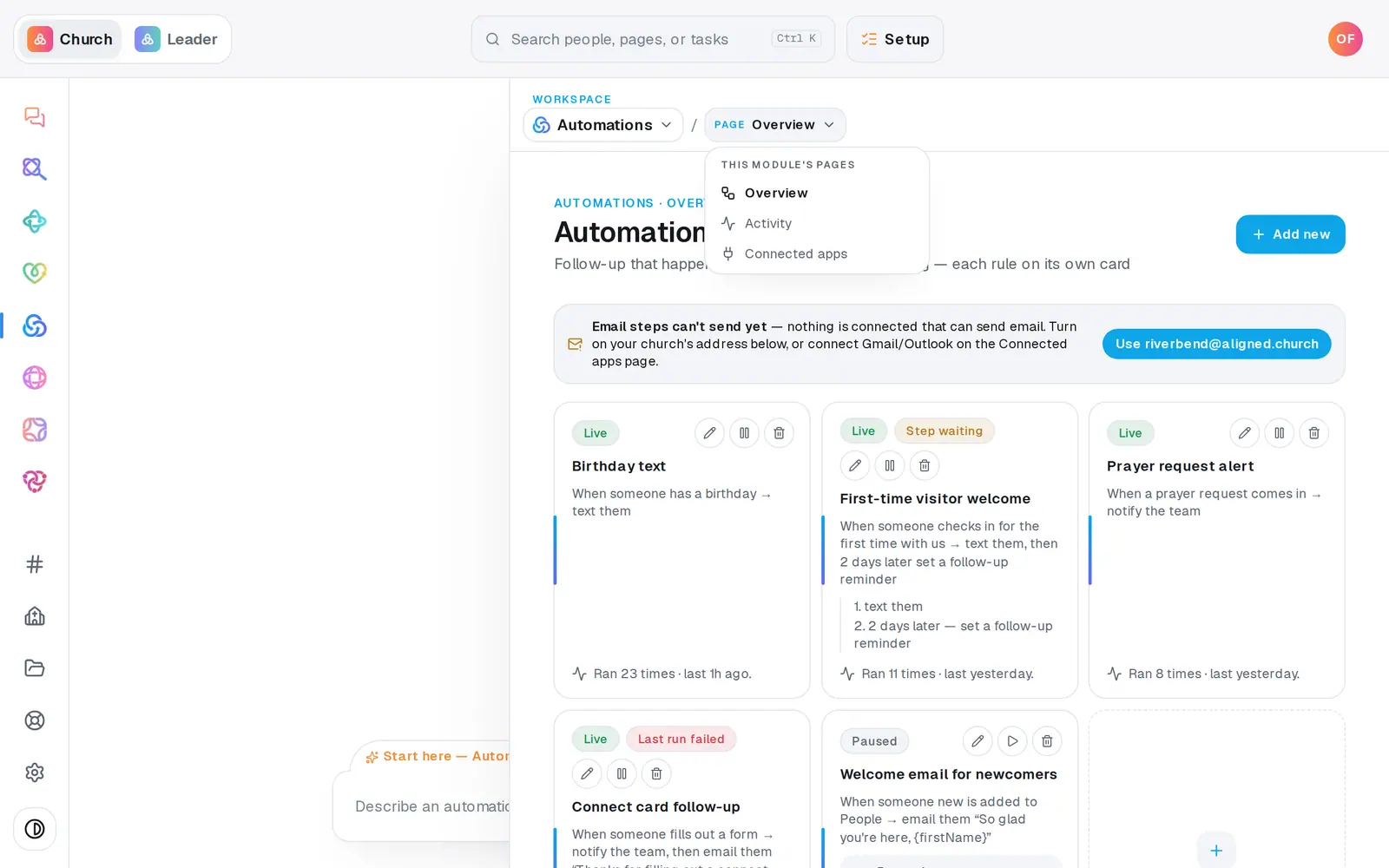
Task: Open the settings gear sidebar icon
Action: pos(35,773)
